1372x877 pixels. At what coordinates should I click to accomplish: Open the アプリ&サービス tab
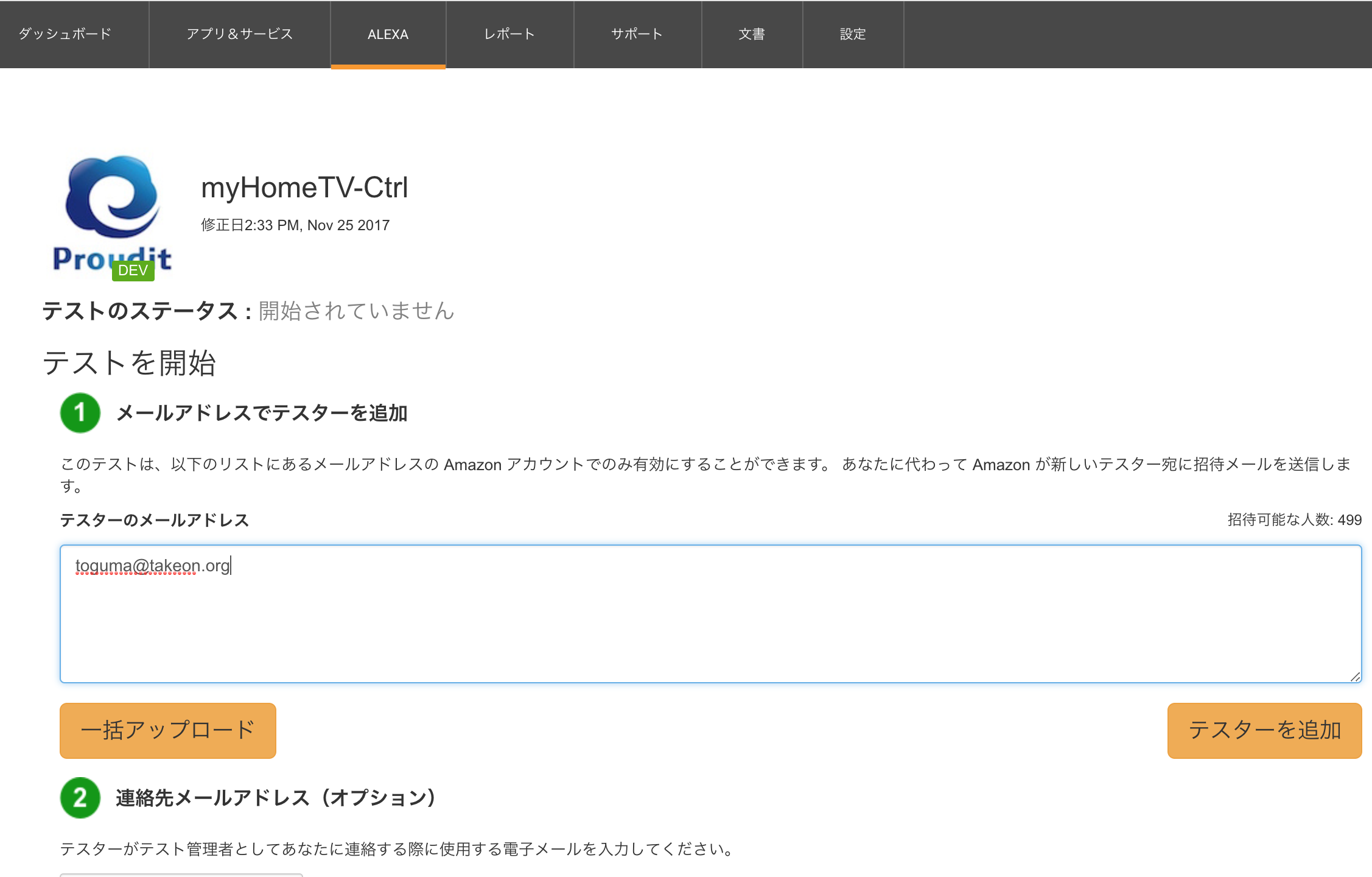(x=240, y=34)
